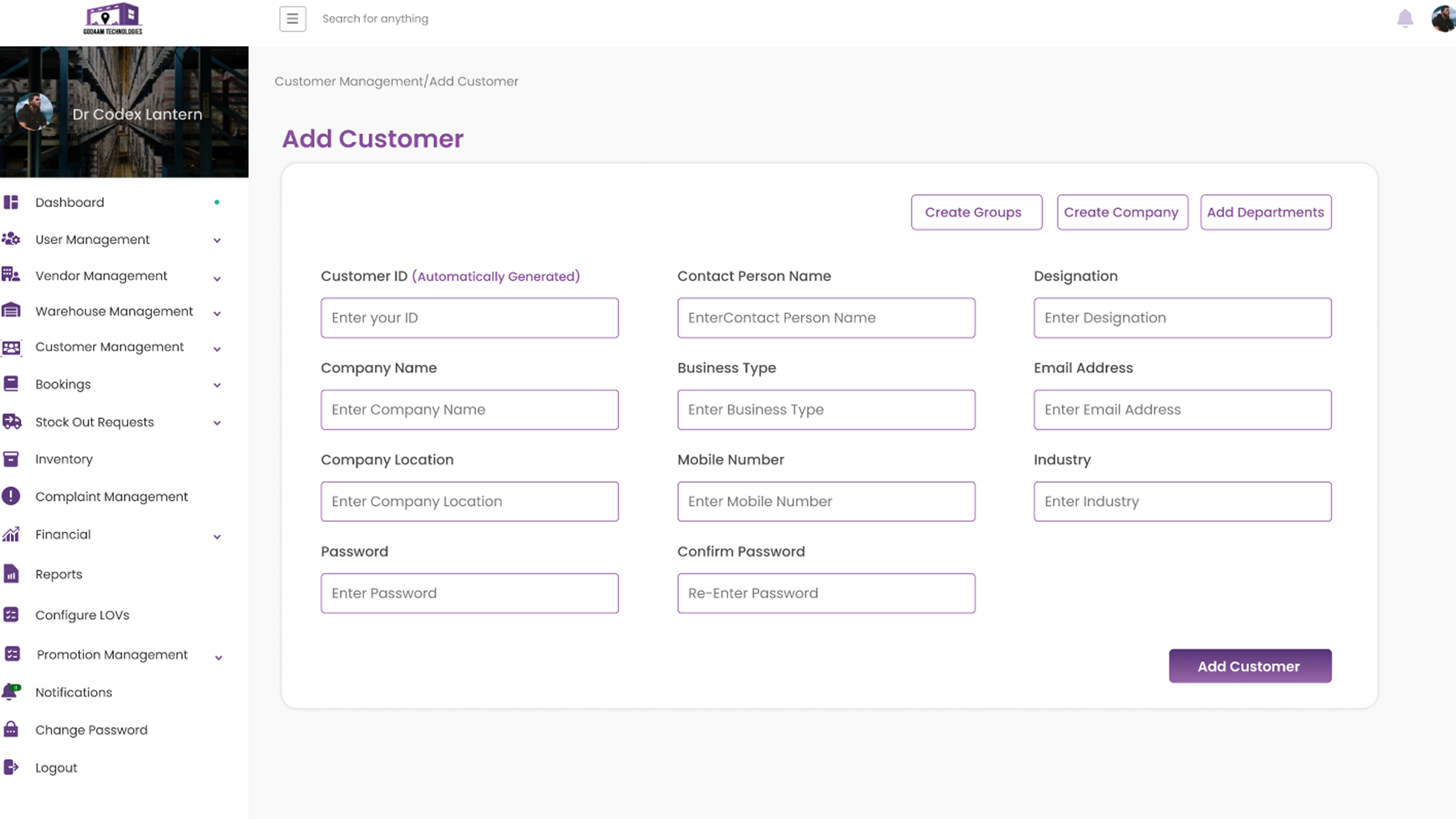Focus the Search for anything field

point(375,19)
